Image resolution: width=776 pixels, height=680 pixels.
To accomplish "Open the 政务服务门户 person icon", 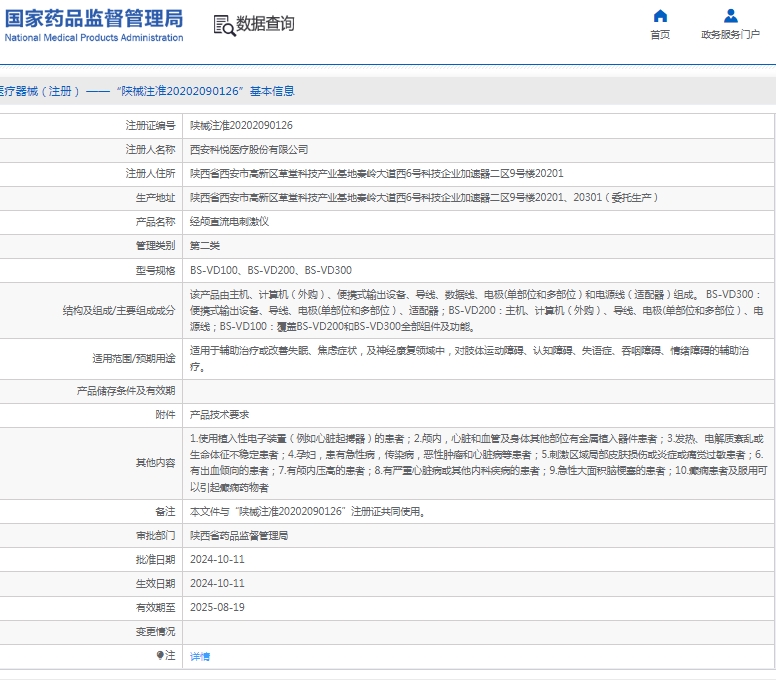I will click(x=730, y=16).
